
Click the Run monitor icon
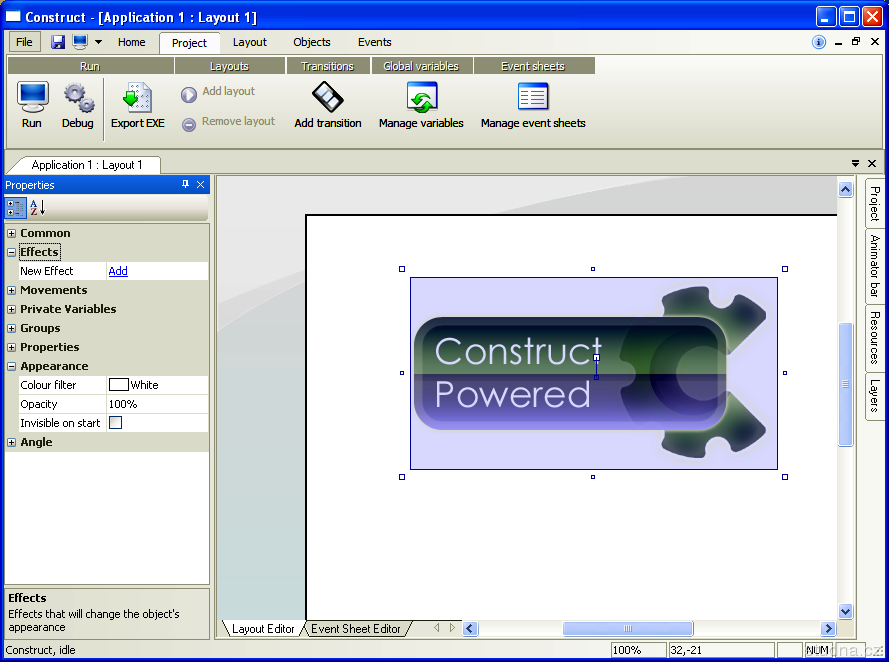tap(32, 97)
